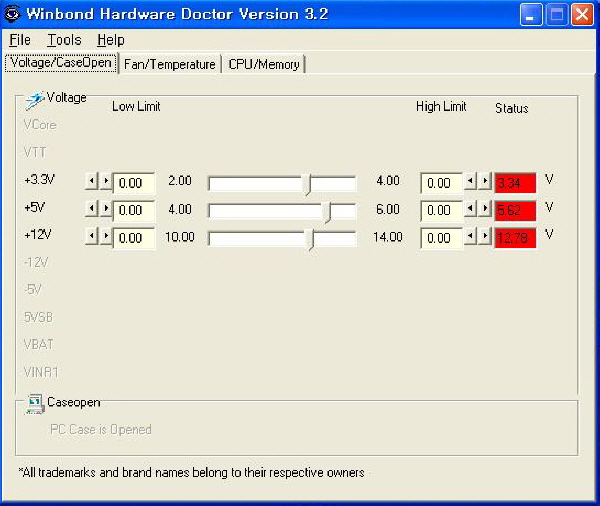Click the 4.00 maximum value of +3.3V

tap(388, 181)
